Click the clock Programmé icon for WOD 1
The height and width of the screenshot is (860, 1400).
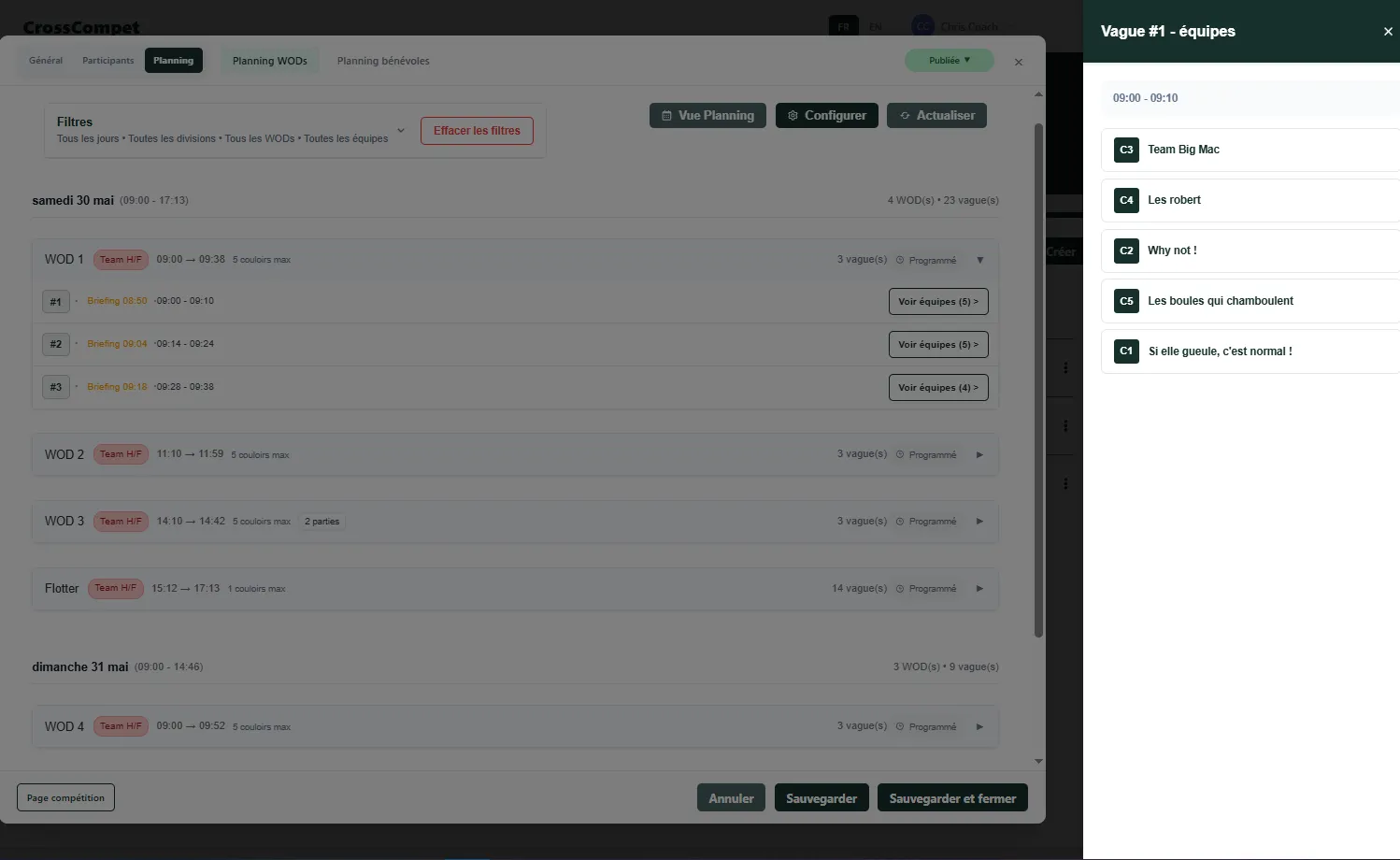(898, 260)
